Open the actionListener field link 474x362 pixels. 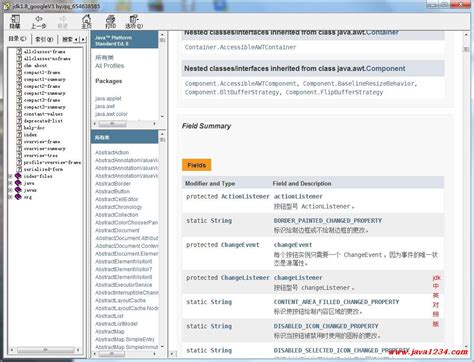tap(298, 197)
